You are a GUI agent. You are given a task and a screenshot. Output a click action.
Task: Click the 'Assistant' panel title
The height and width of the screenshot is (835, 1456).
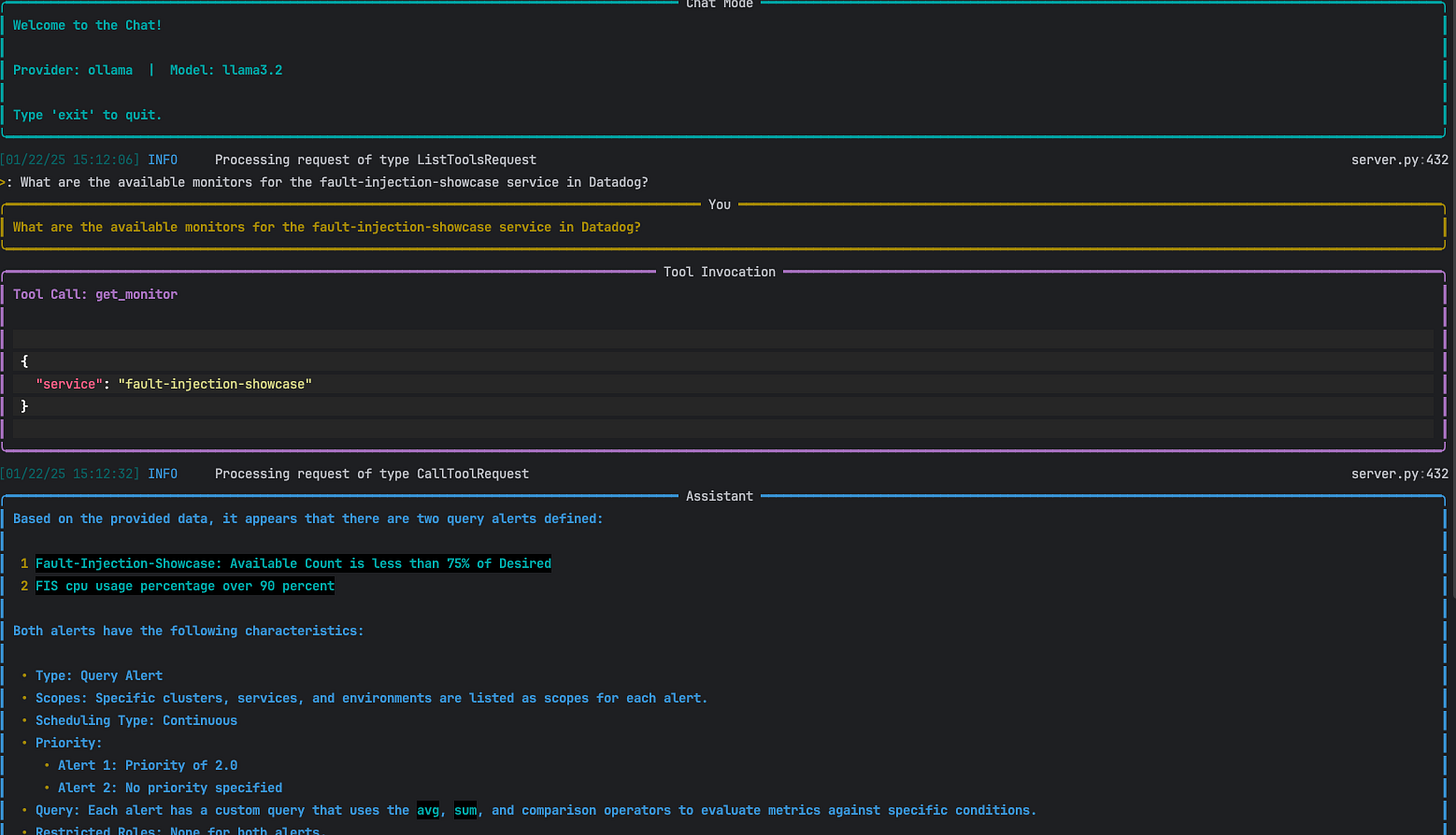719,496
